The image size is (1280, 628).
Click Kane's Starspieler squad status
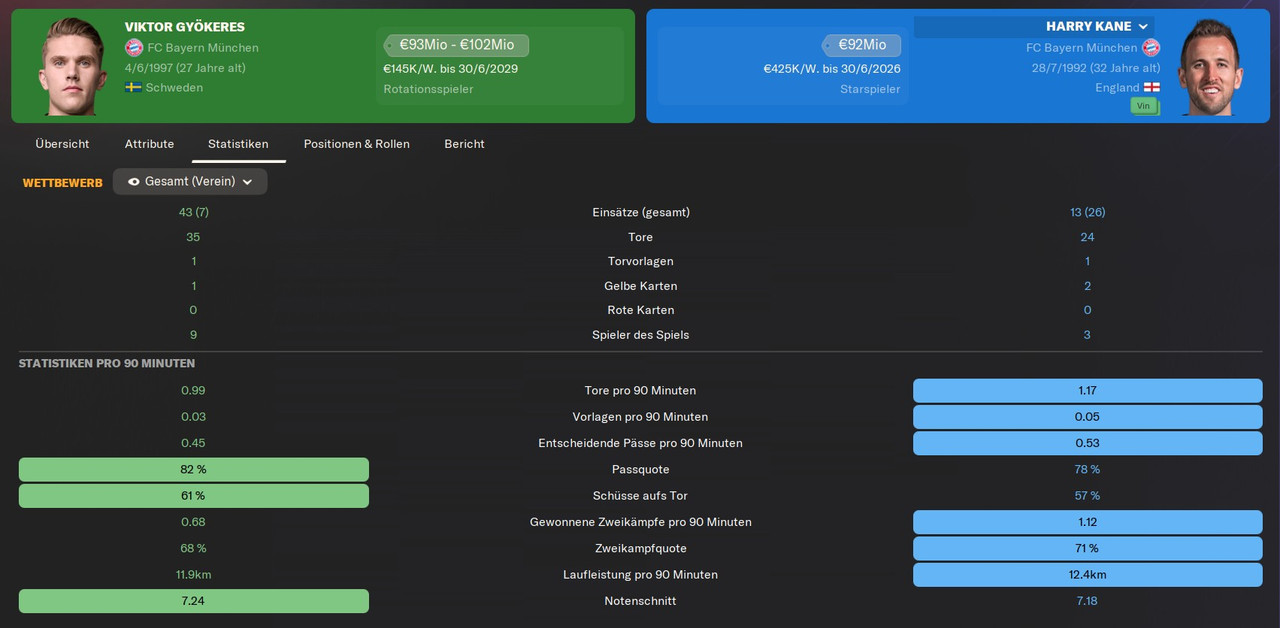point(870,89)
